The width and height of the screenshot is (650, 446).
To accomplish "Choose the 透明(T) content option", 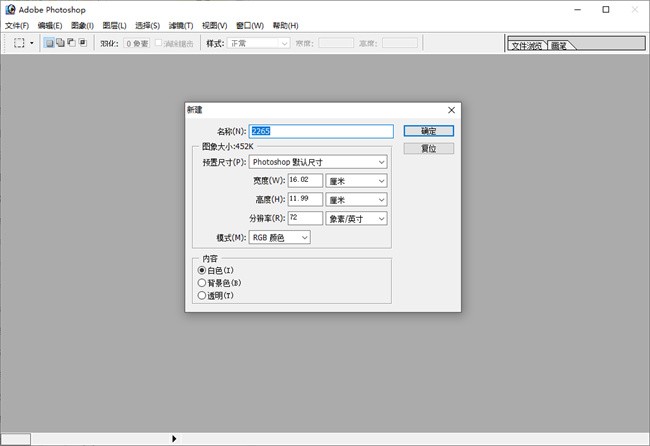I will click(203, 295).
